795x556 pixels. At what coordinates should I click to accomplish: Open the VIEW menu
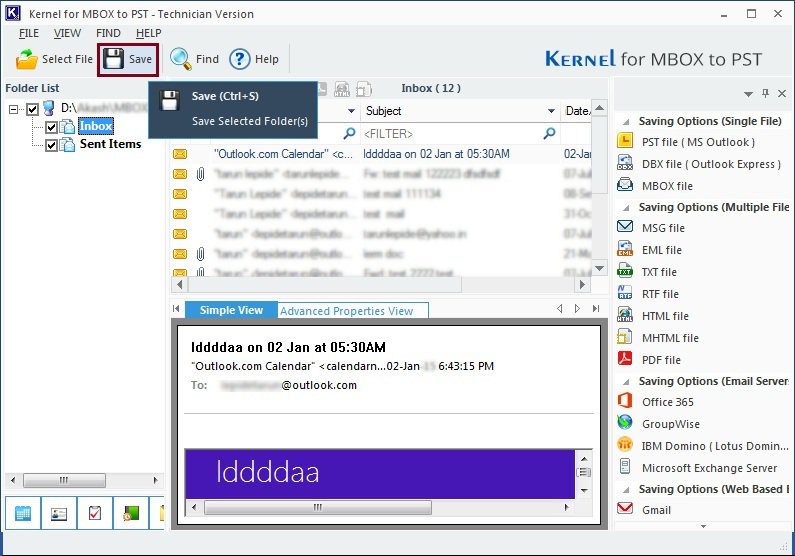(x=67, y=33)
